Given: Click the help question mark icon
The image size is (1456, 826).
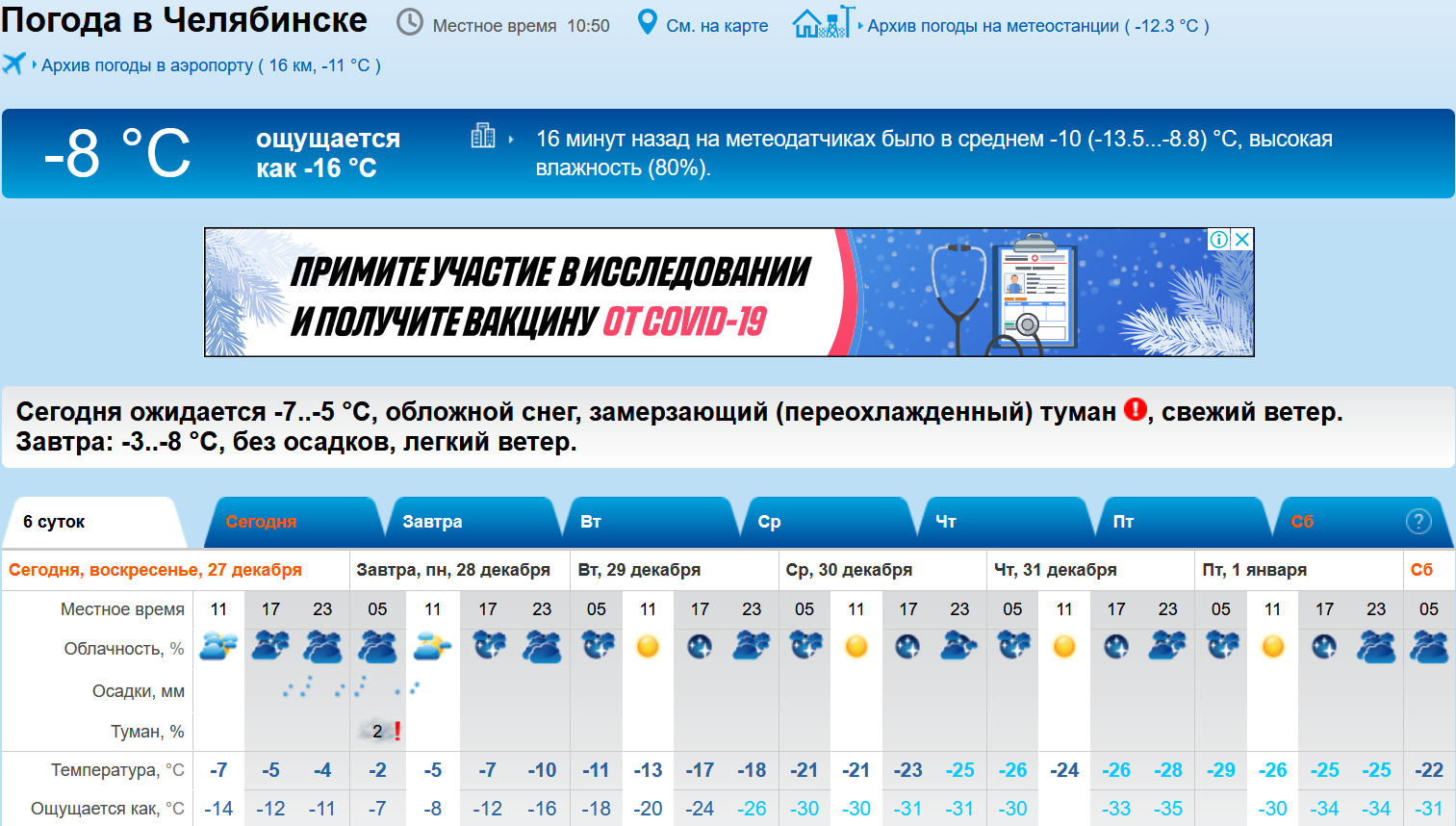Looking at the screenshot, I should (x=1418, y=521).
